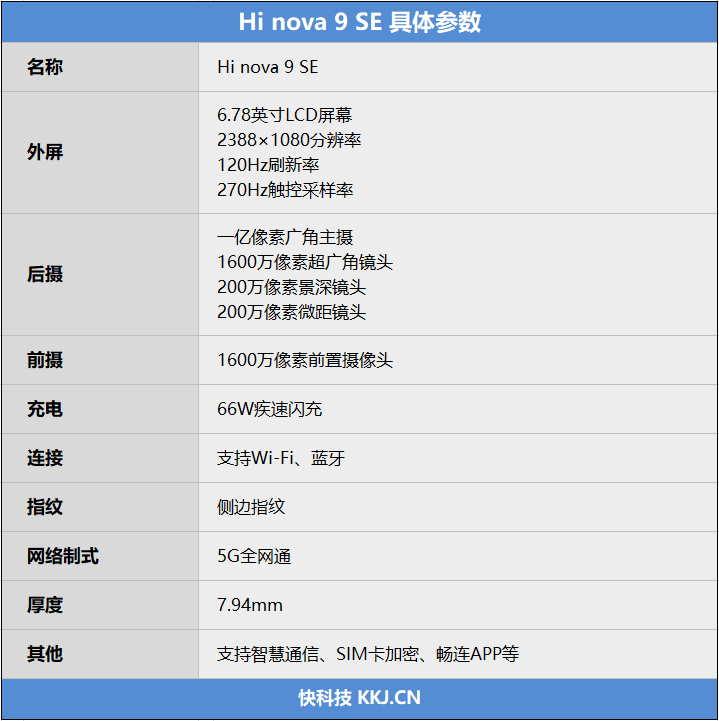Click '一亿像素广角主摄' text

tap(285, 237)
